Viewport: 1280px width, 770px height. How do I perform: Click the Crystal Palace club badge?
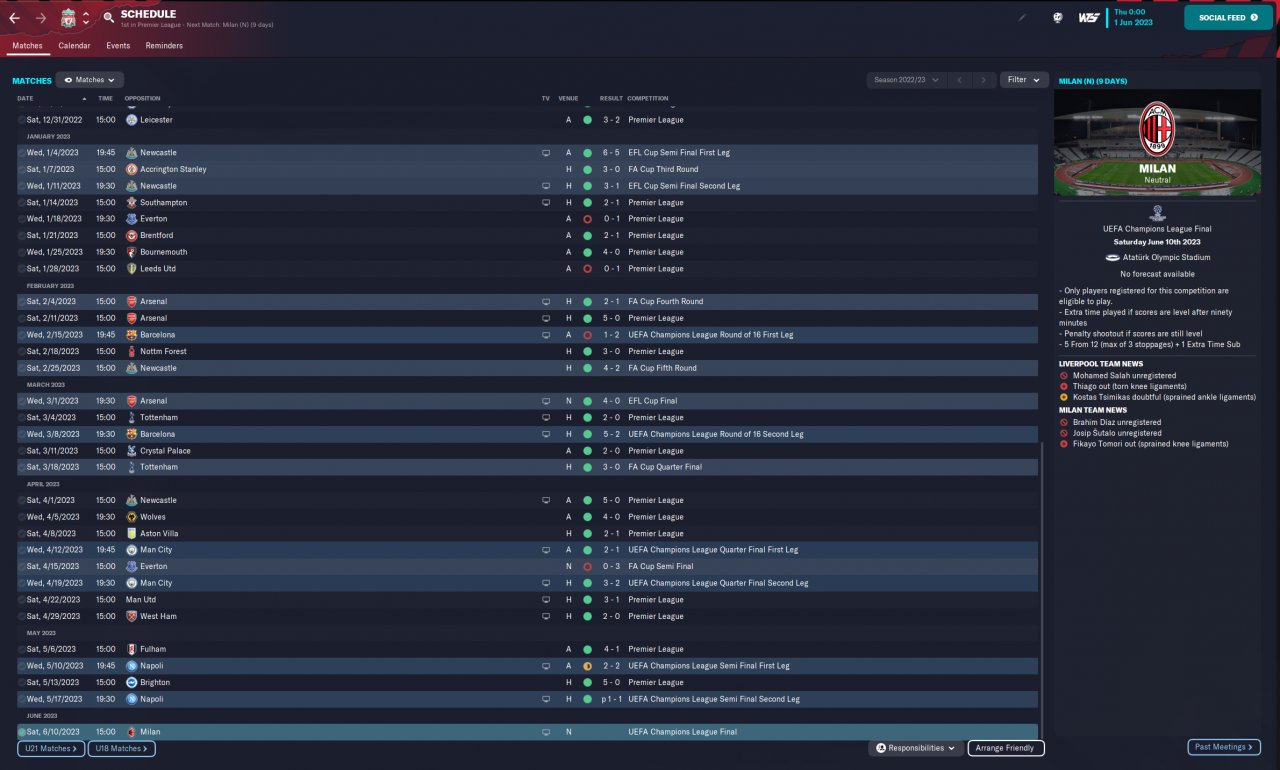pyautogui.click(x=132, y=451)
